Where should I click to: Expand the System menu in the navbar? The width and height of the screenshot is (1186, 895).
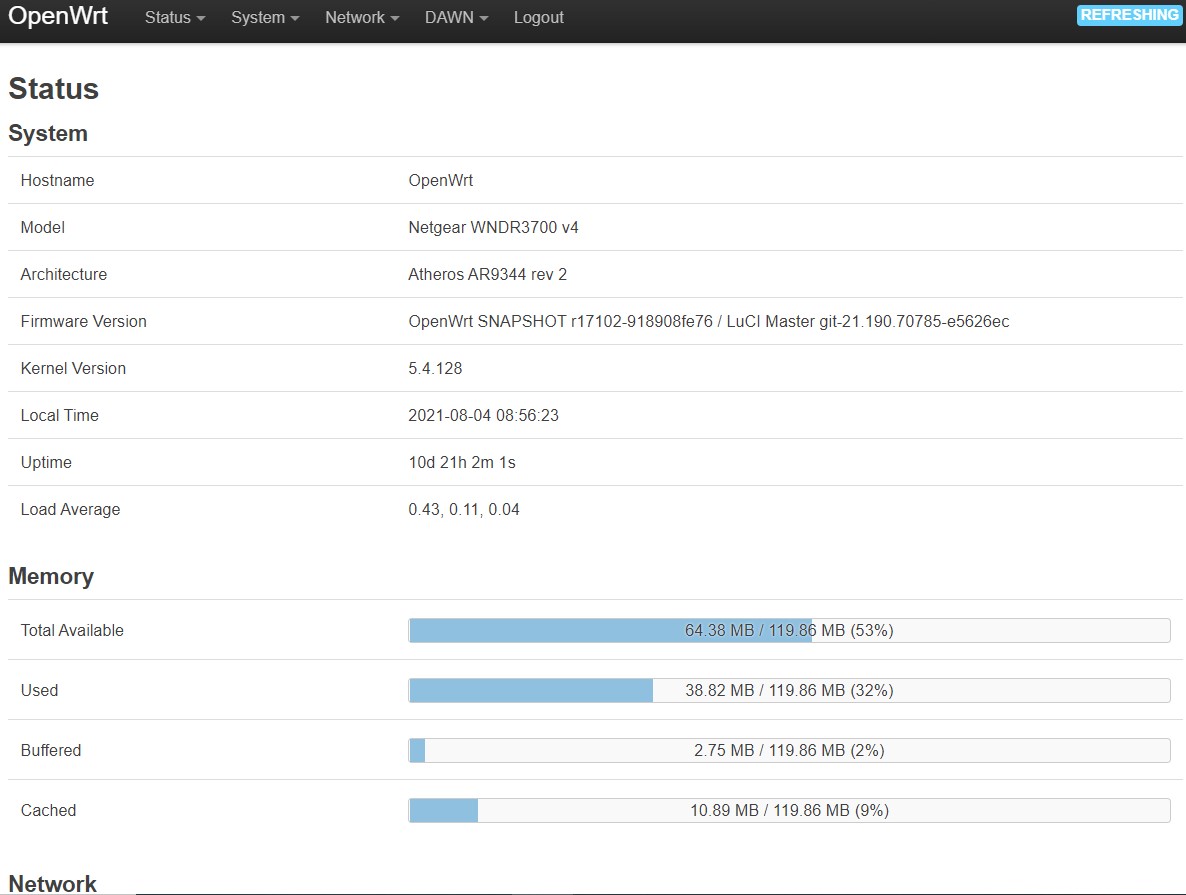click(263, 17)
